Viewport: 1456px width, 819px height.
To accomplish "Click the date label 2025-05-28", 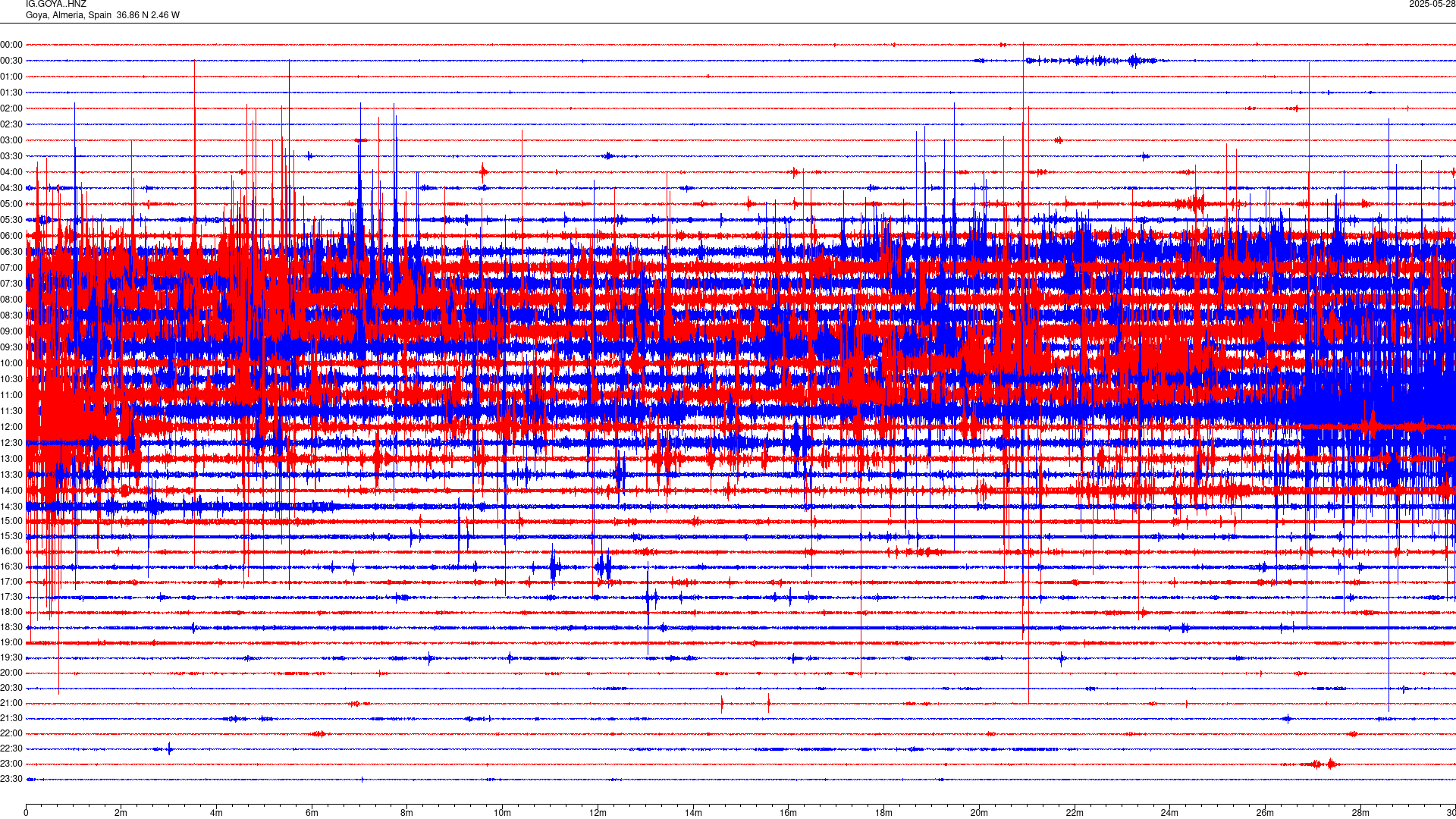I will pos(1432,4).
